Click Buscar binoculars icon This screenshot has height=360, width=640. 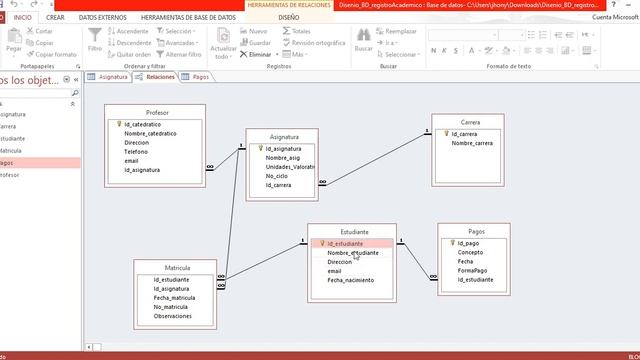click(x=363, y=35)
